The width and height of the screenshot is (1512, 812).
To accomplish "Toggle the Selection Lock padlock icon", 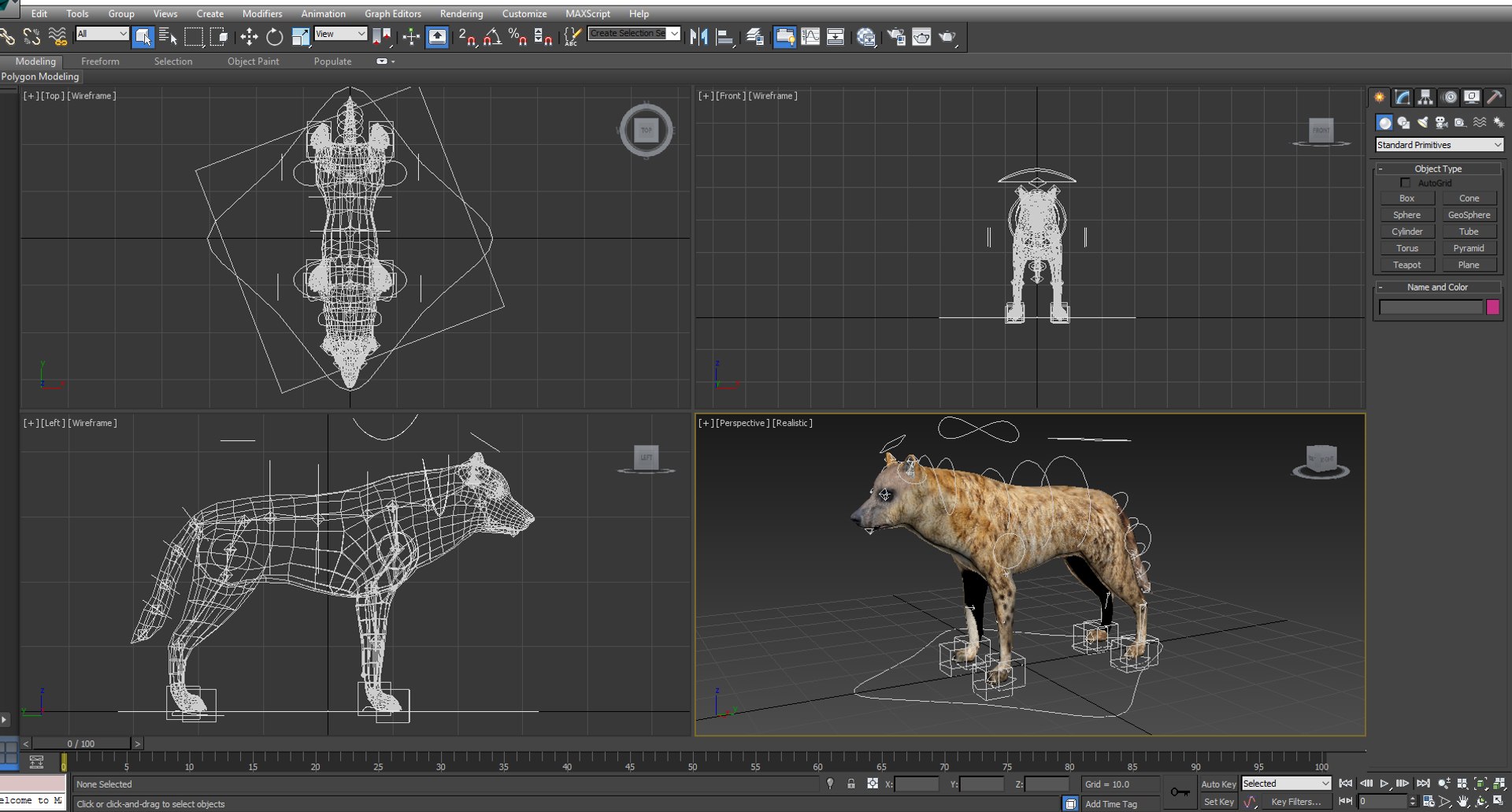I will tap(851, 784).
